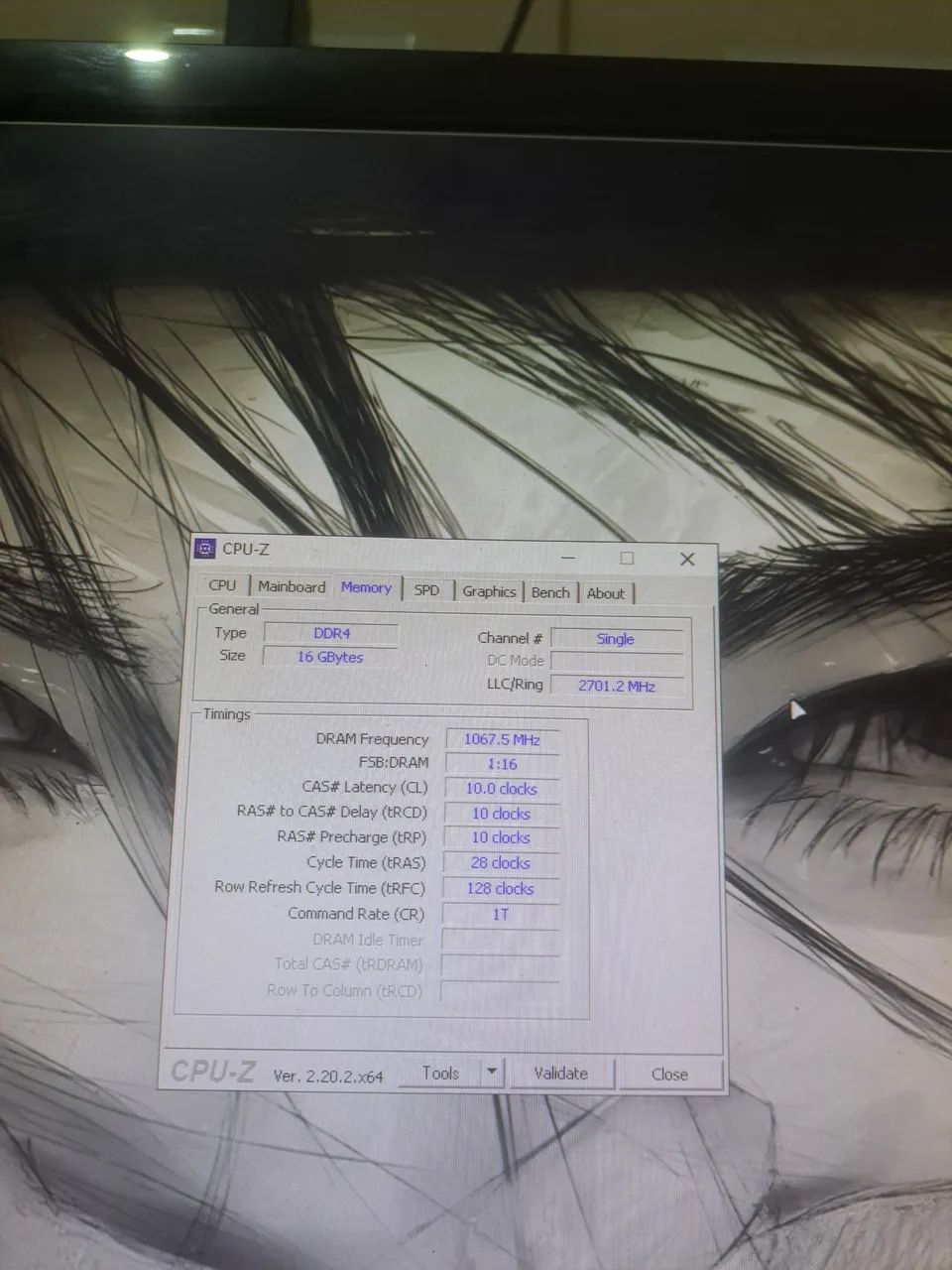Click the empty DRAM Idle Timer field
The height and width of the screenshot is (1270, 952).
pyautogui.click(x=500, y=940)
